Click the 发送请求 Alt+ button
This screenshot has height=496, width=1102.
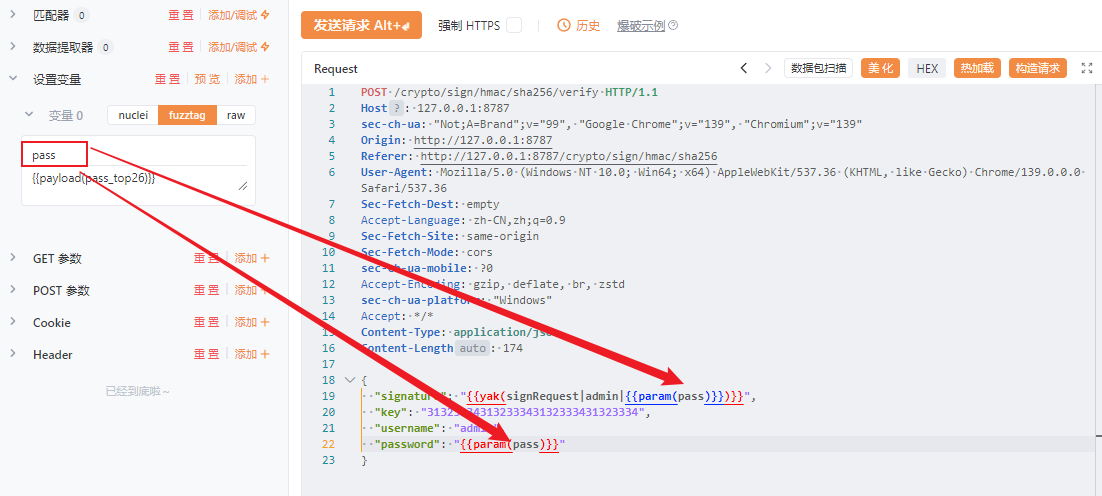[361, 25]
